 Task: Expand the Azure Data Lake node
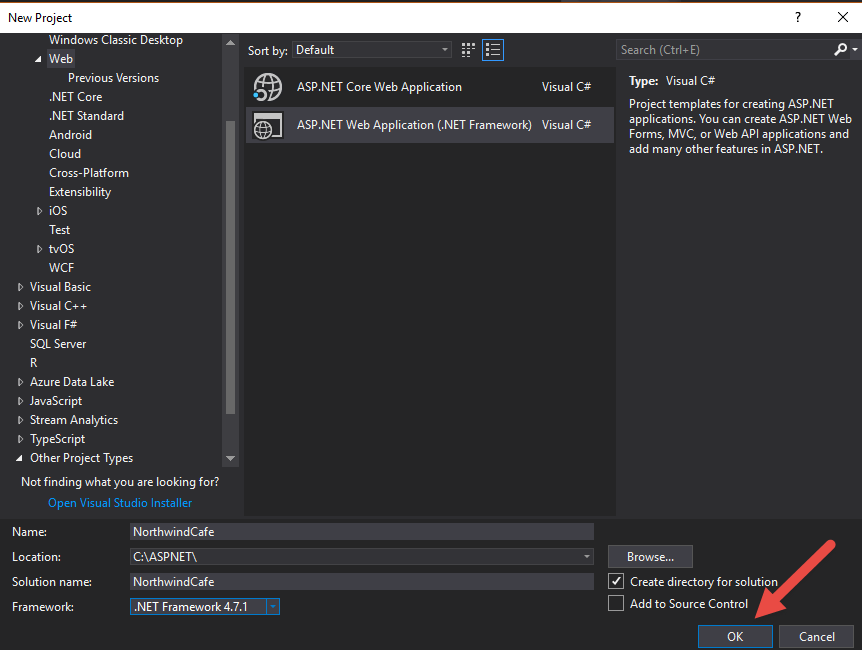[x=20, y=382]
